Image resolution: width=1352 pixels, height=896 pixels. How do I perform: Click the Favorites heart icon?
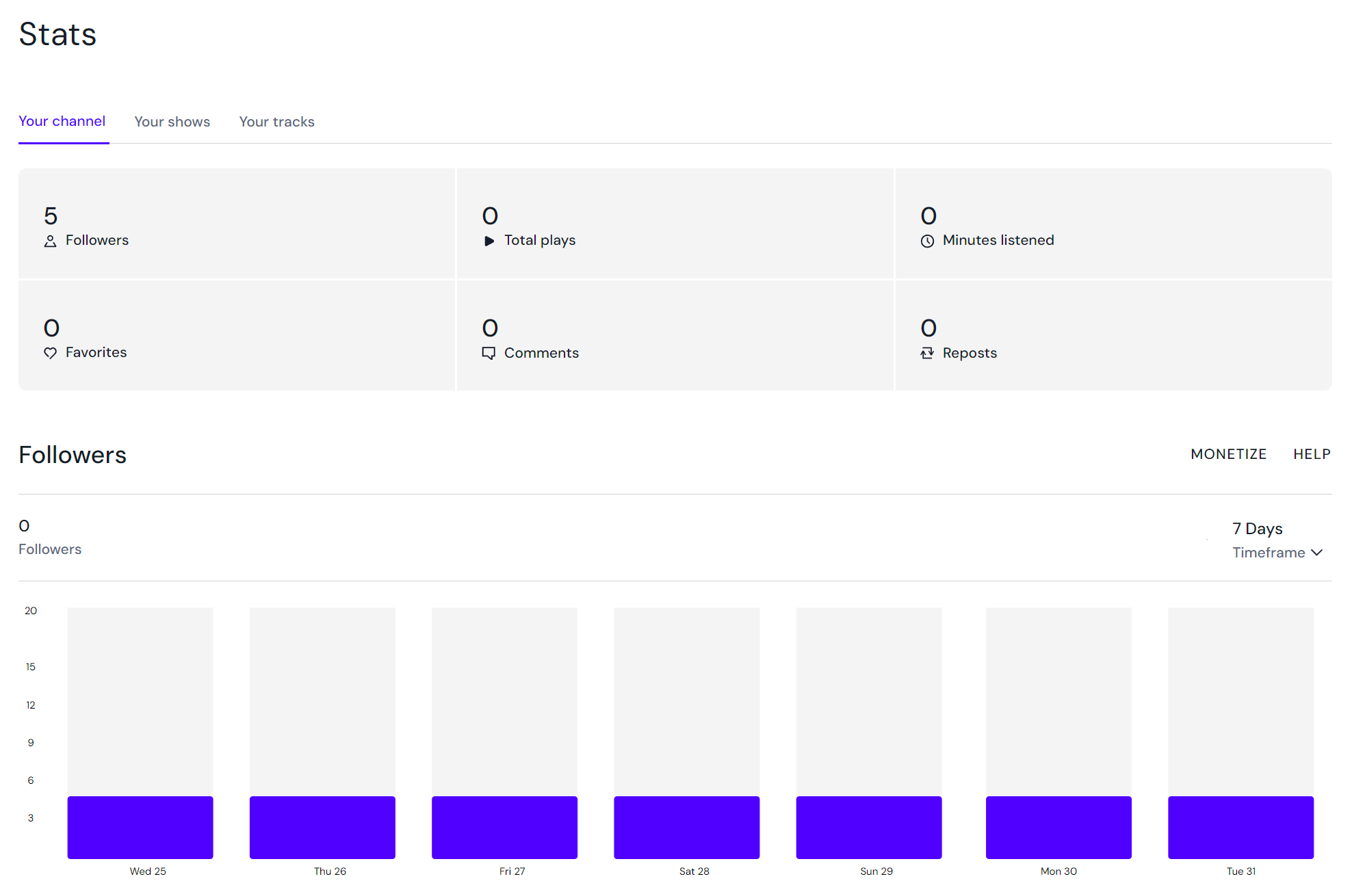pyautogui.click(x=50, y=353)
